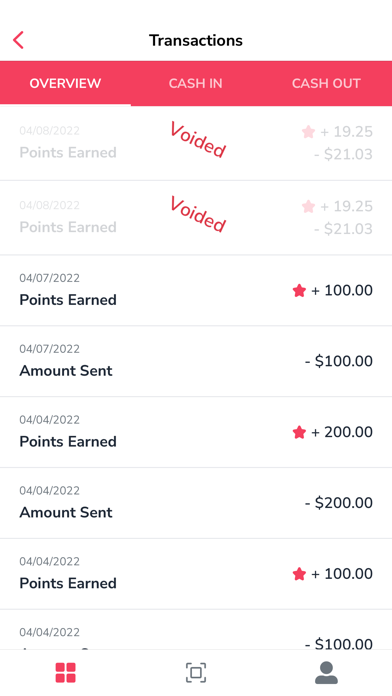Open the profile person icon
This screenshot has height=696, width=392.
[x=326, y=672]
